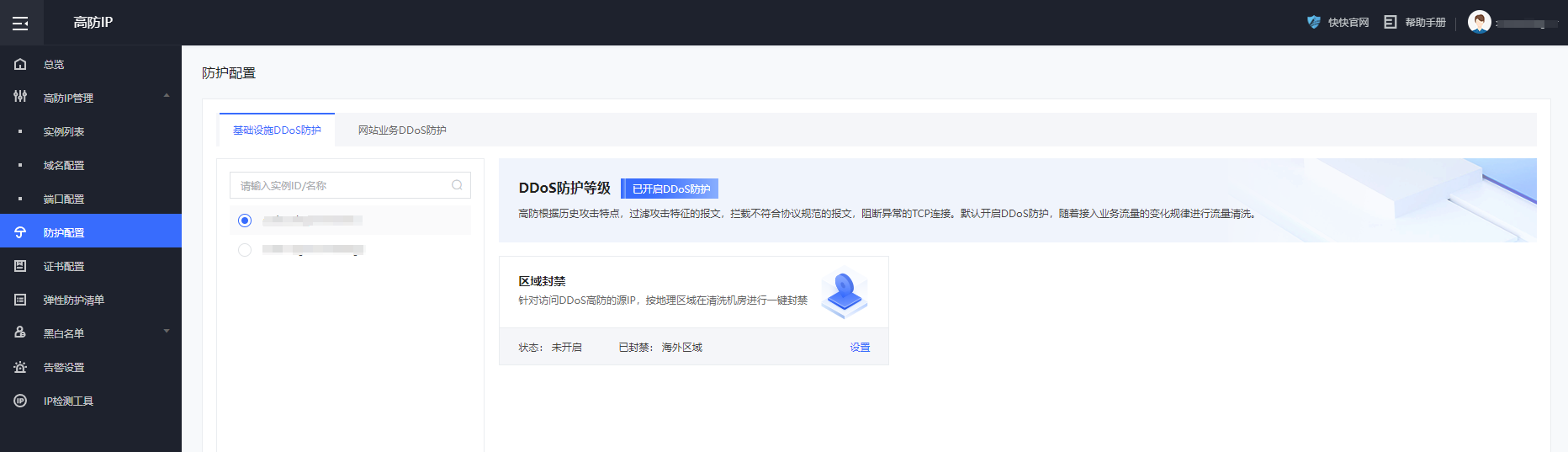Expand the 黑白名单 menu arrow
The height and width of the screenshot is (452, 1568).
pyautogui.click(x=167, y=332)
